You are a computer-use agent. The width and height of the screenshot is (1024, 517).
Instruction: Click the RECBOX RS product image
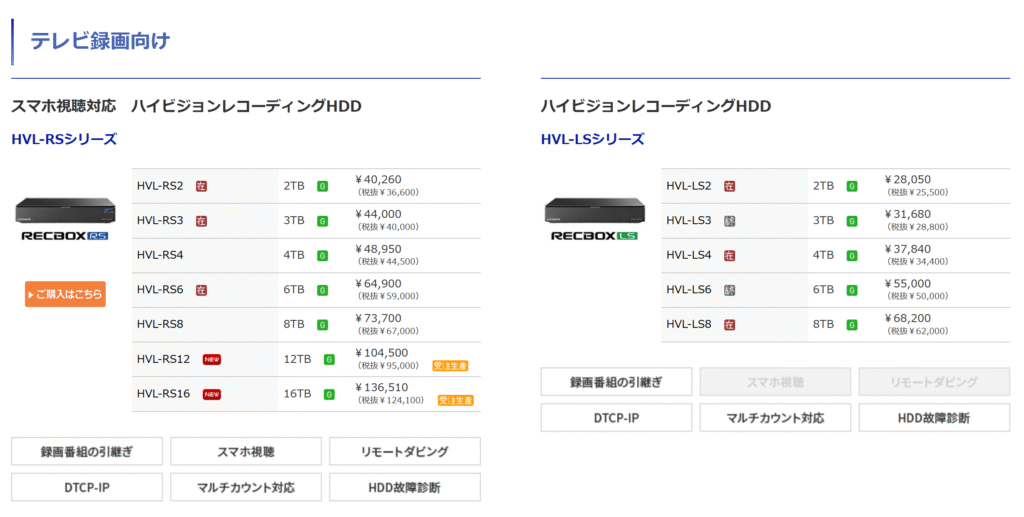(65, 219)
